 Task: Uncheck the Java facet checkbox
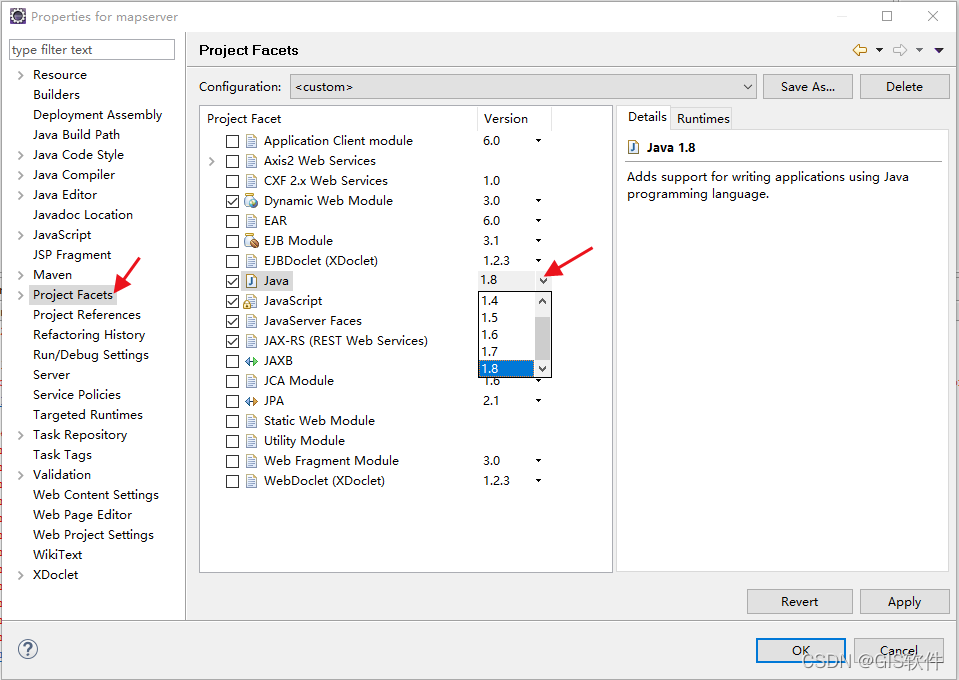[232, 281]
